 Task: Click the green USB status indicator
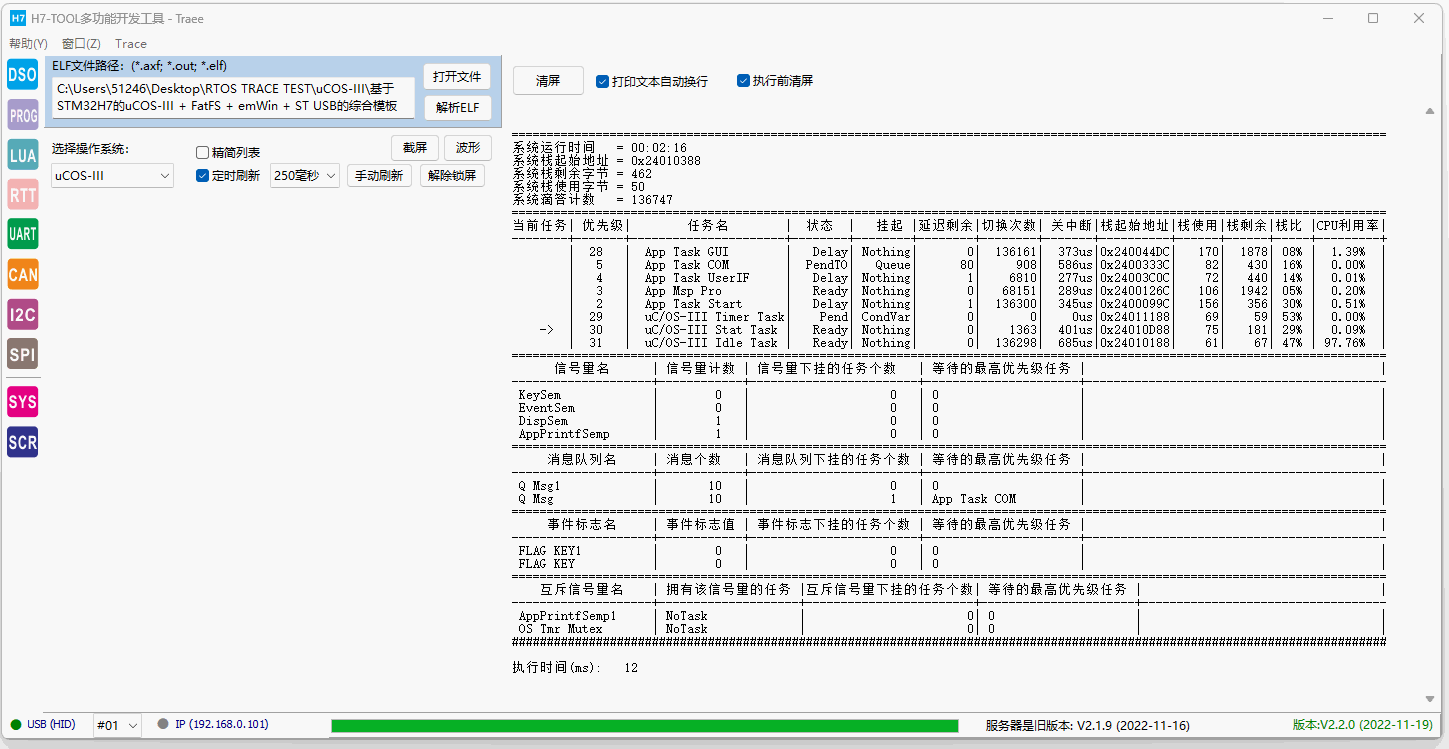click(x=16, y=724)
